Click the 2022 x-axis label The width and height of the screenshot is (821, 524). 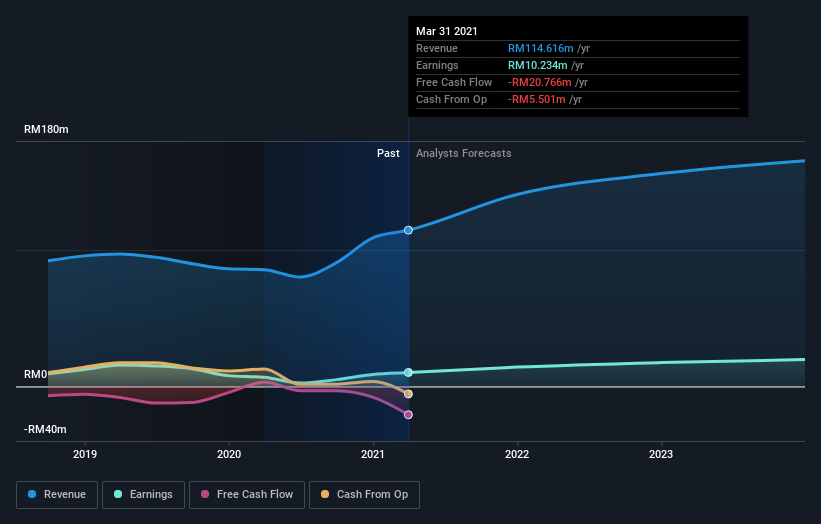tap(517, 454)
